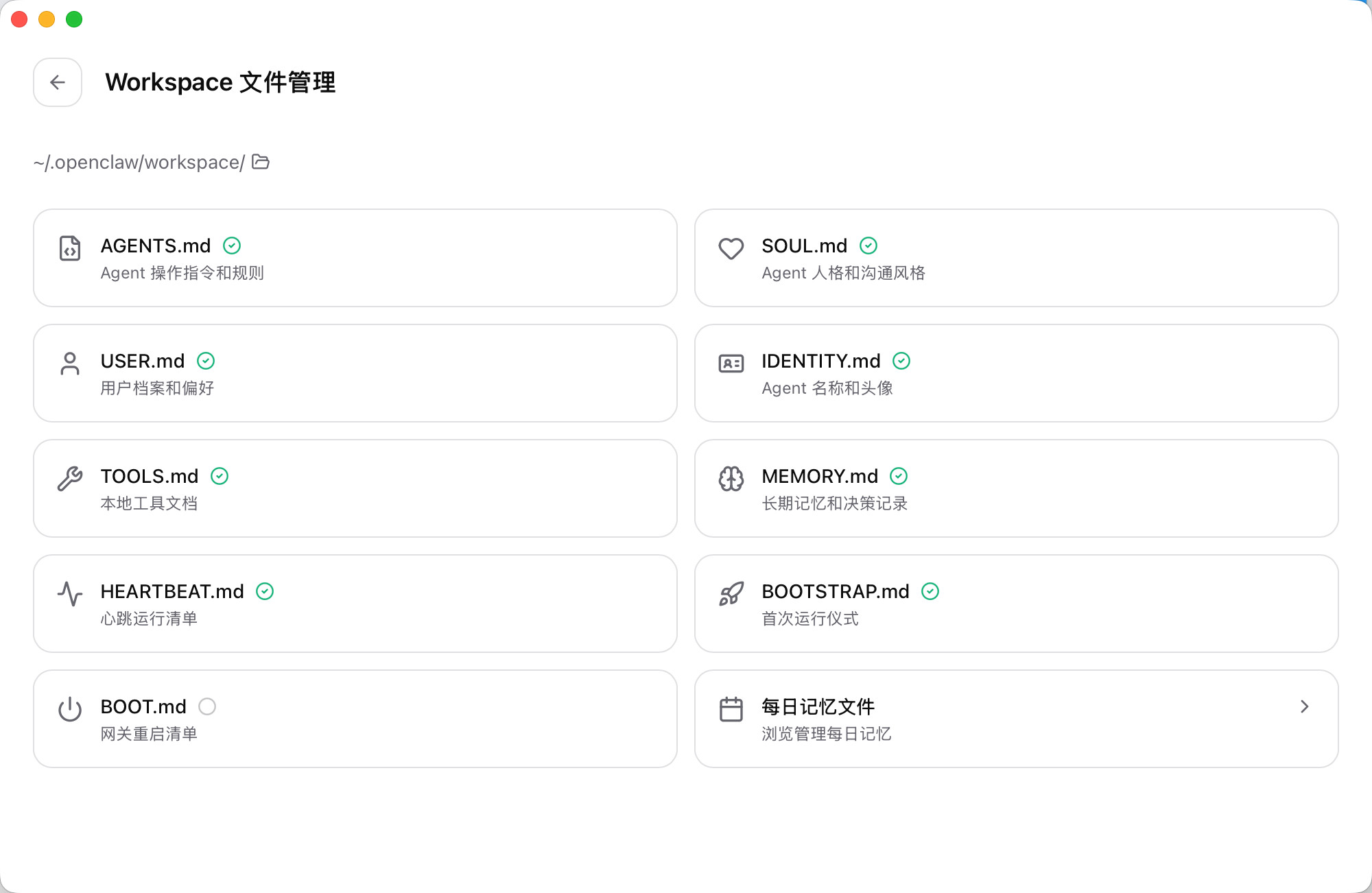This screenshot has height=893, width=1372.
Task: Click the green checkmark beside AGENTS.md
Action: (231, 246)
